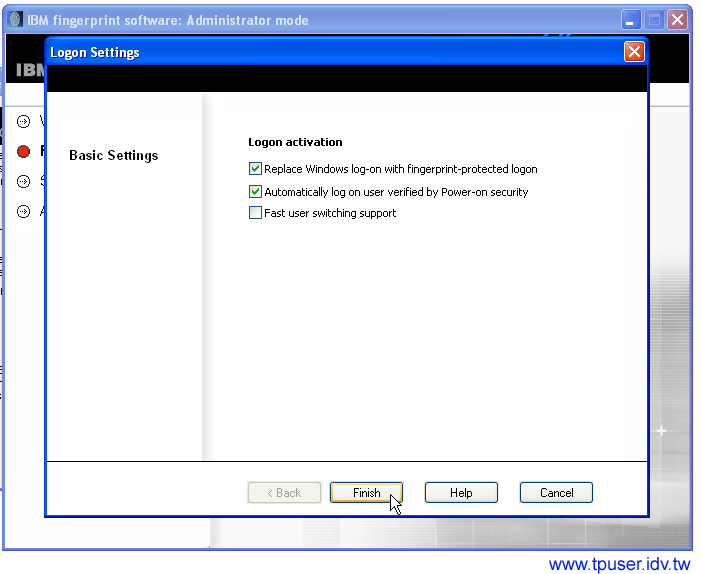Screen dimensions: 702x574
Task: Close the Logon Settings dialog with the red X
Action: pyautogui.click(x=633, y=52)
